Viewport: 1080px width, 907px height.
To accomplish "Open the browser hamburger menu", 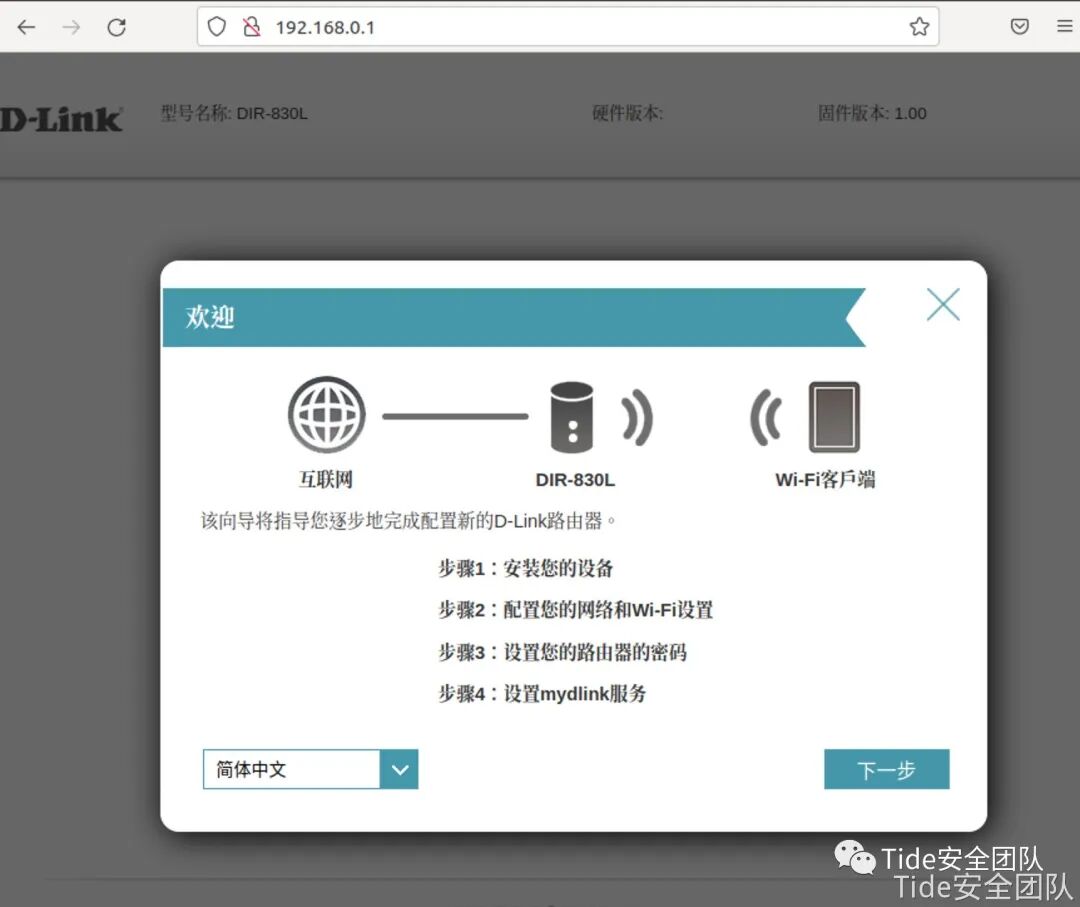I will coord(1064,26).
